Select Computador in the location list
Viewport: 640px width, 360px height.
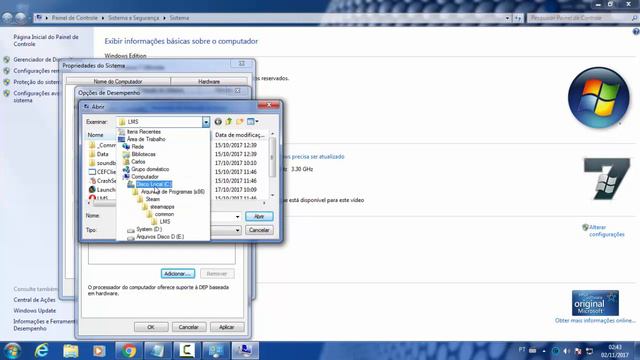point(144,177)
